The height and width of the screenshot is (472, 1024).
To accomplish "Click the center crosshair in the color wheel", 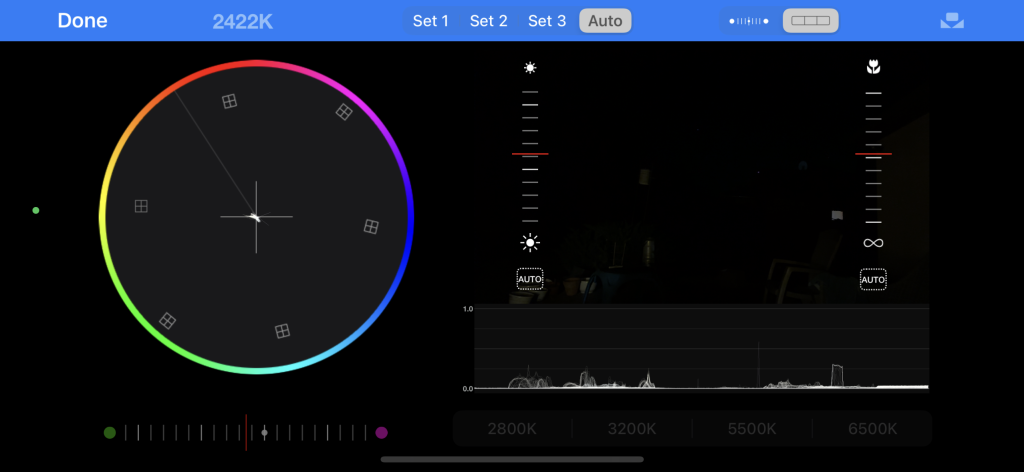I will coord(256,217).
